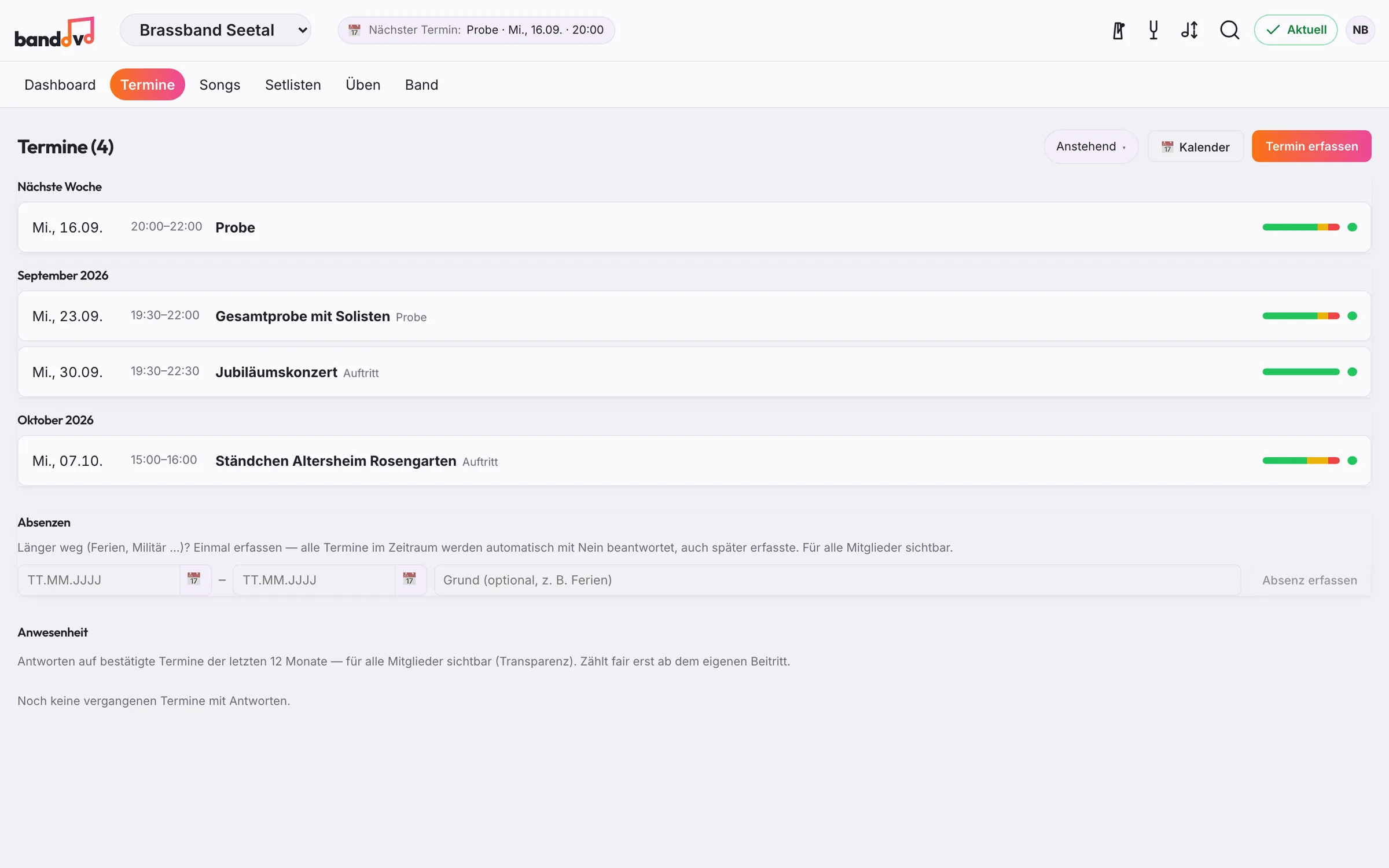This screenshot has height=868, width=1389.
Task: Click the attendance bar of Ständchen Altersheim Rosengarten
Action: 1301,461
